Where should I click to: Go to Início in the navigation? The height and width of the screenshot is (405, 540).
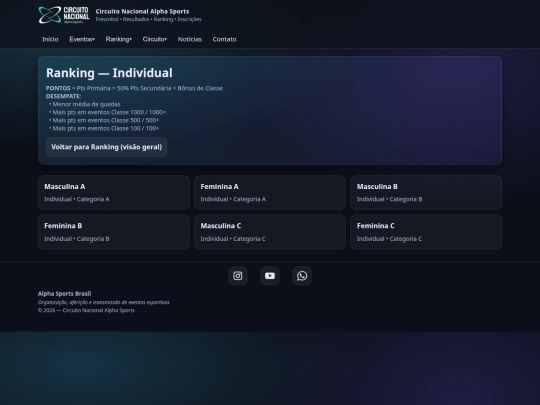point(50,39)
